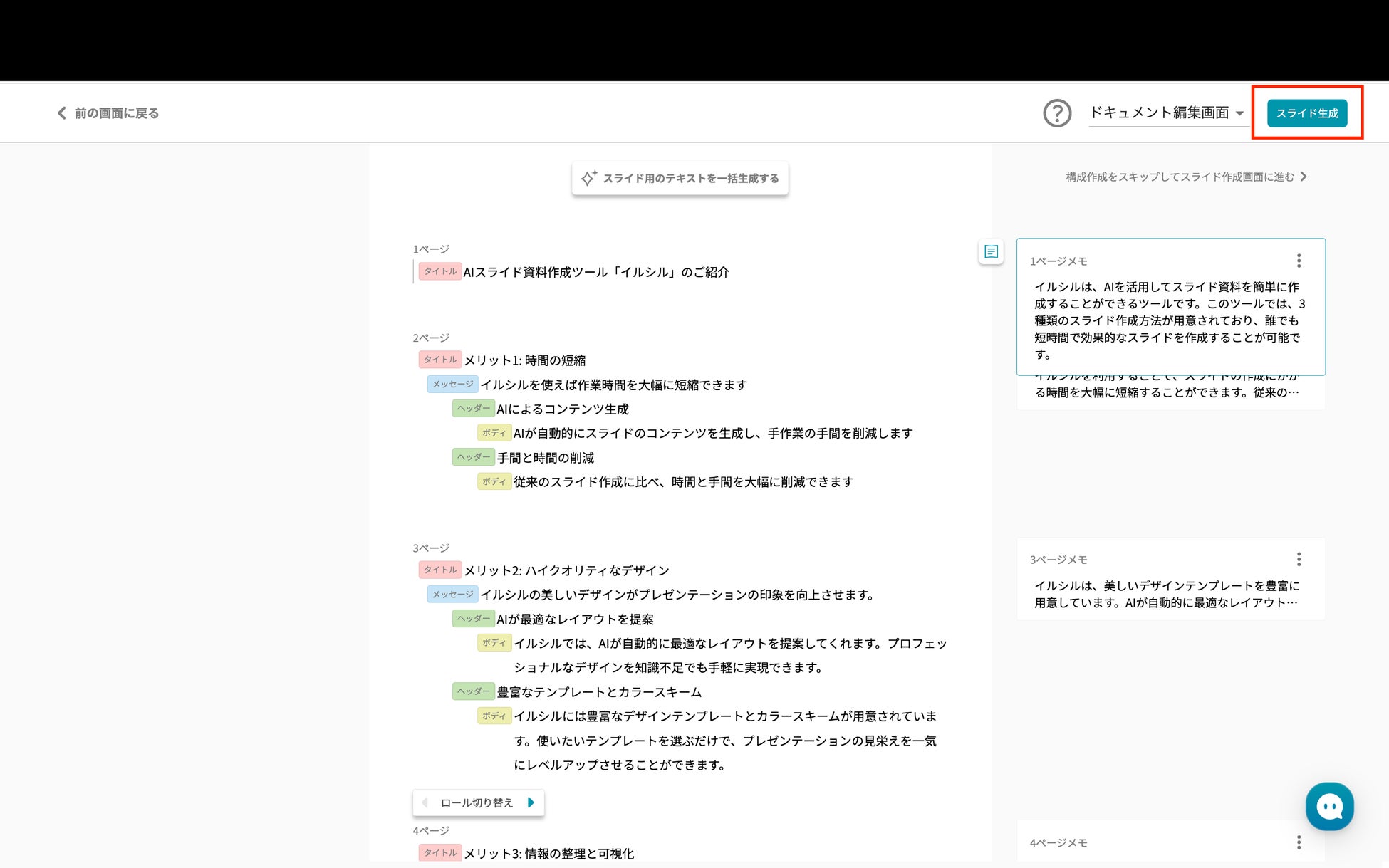Switch role forward with right arrow
The height and width of the screenshot is (868, 1389).
pyautogui.click(x=531, y=802)
